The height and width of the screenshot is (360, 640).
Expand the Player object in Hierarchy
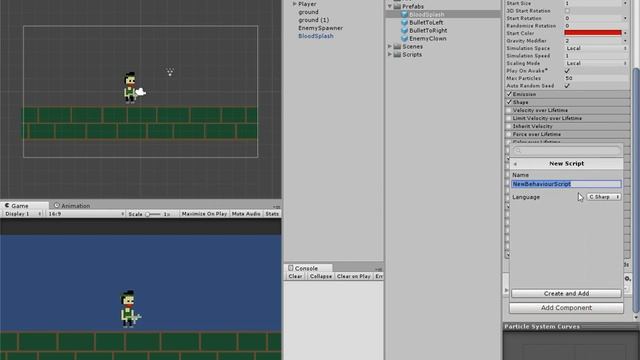pos(294,4)
